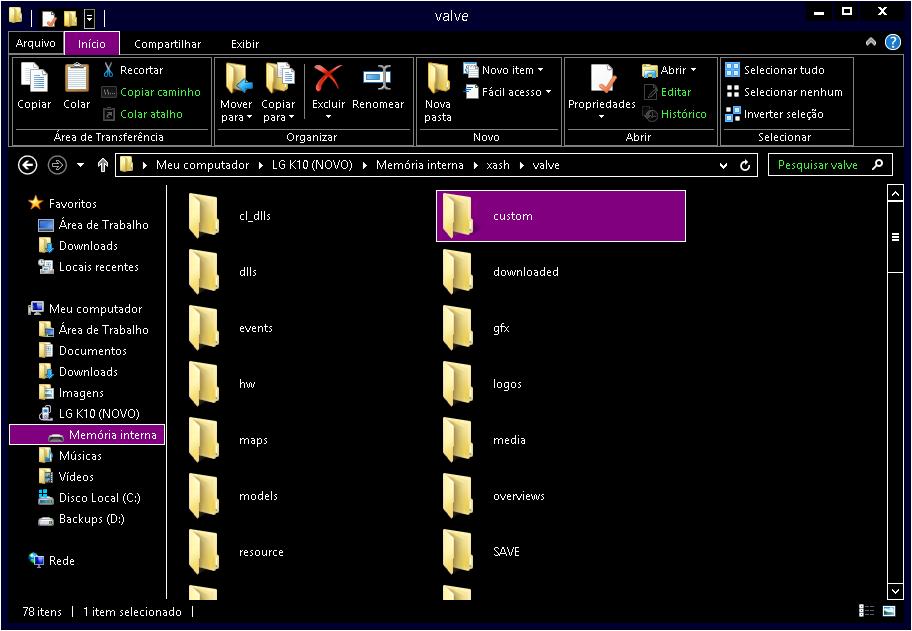Open the blue Help question icon
The image size is (912, 631).
(893, 42)
